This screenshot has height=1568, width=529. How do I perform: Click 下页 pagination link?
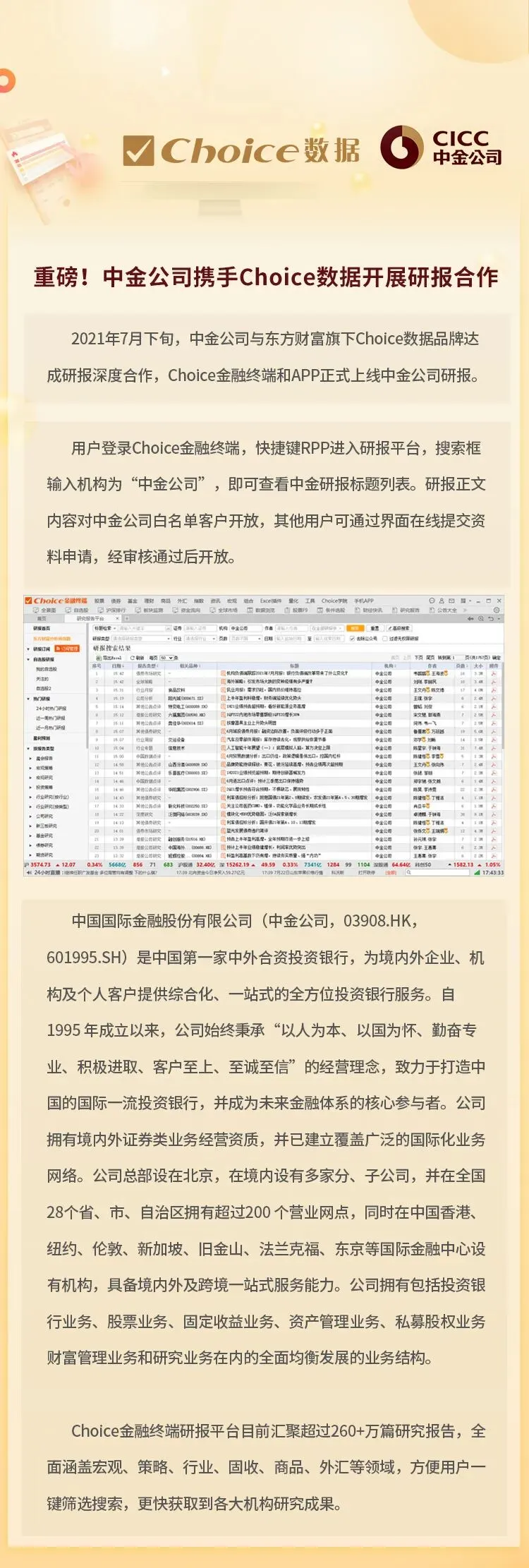pyautogui.click(x=418, y=658)
